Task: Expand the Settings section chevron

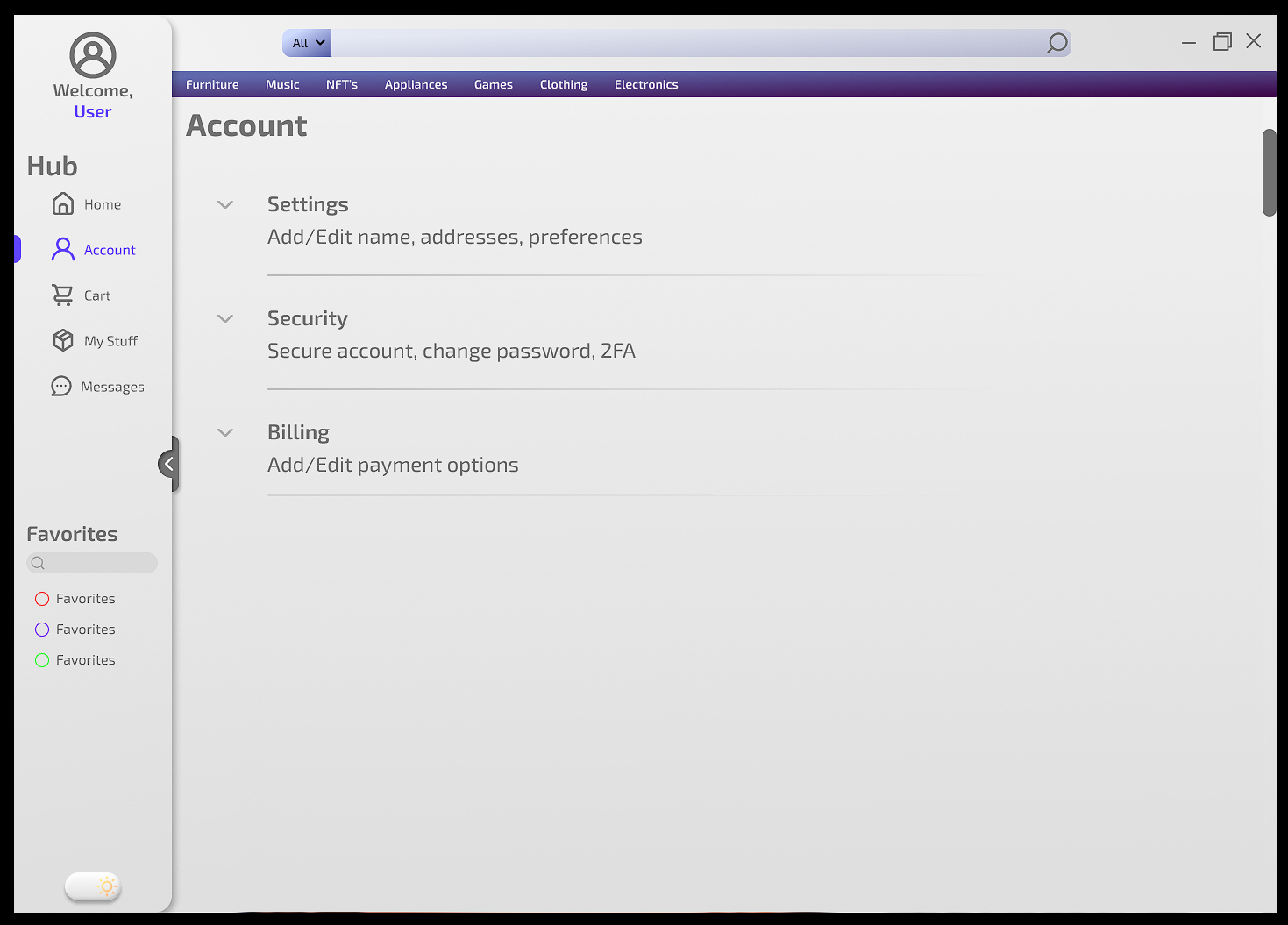Action: [225, 205]
